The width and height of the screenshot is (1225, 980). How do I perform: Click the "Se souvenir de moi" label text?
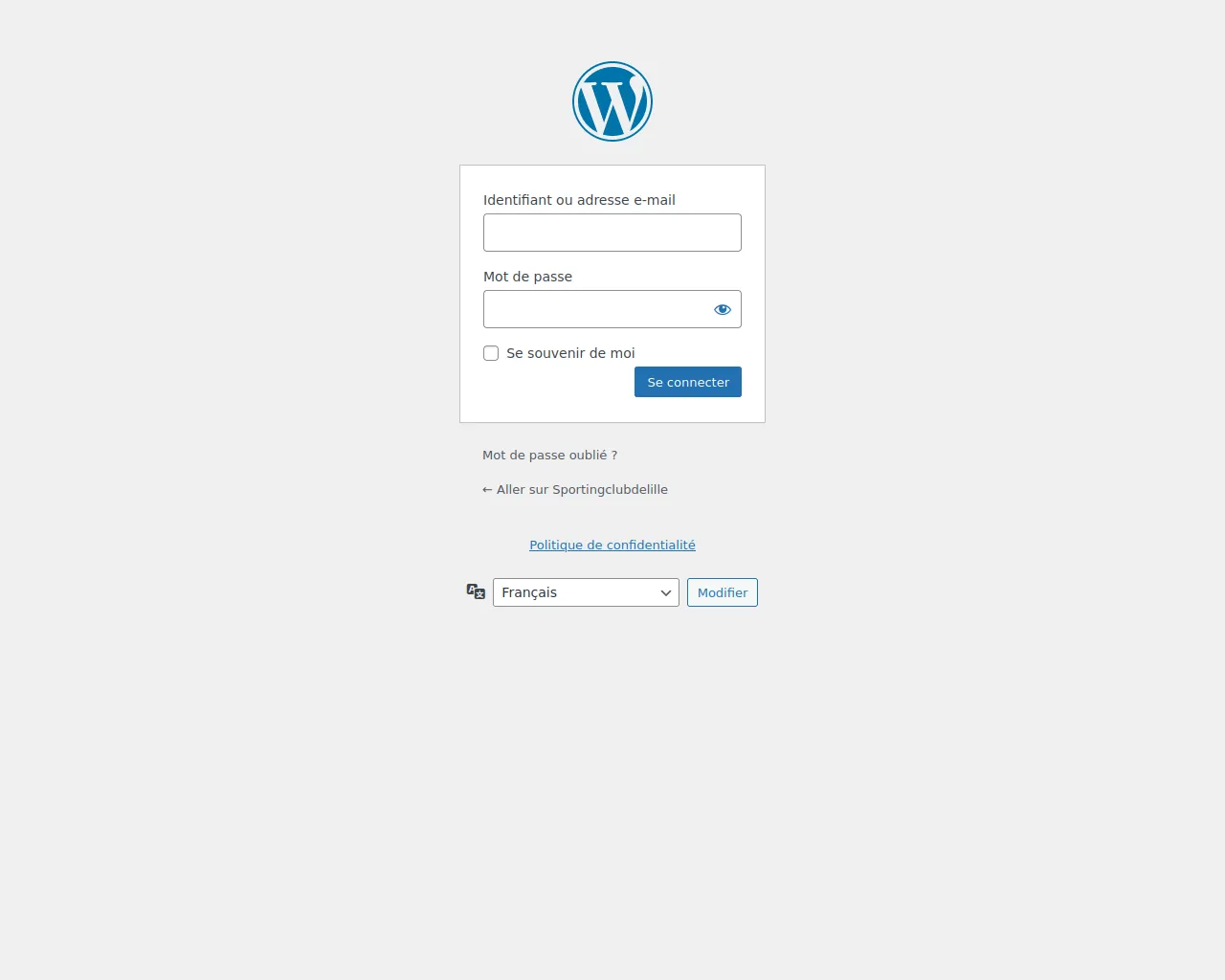(570, 353)
